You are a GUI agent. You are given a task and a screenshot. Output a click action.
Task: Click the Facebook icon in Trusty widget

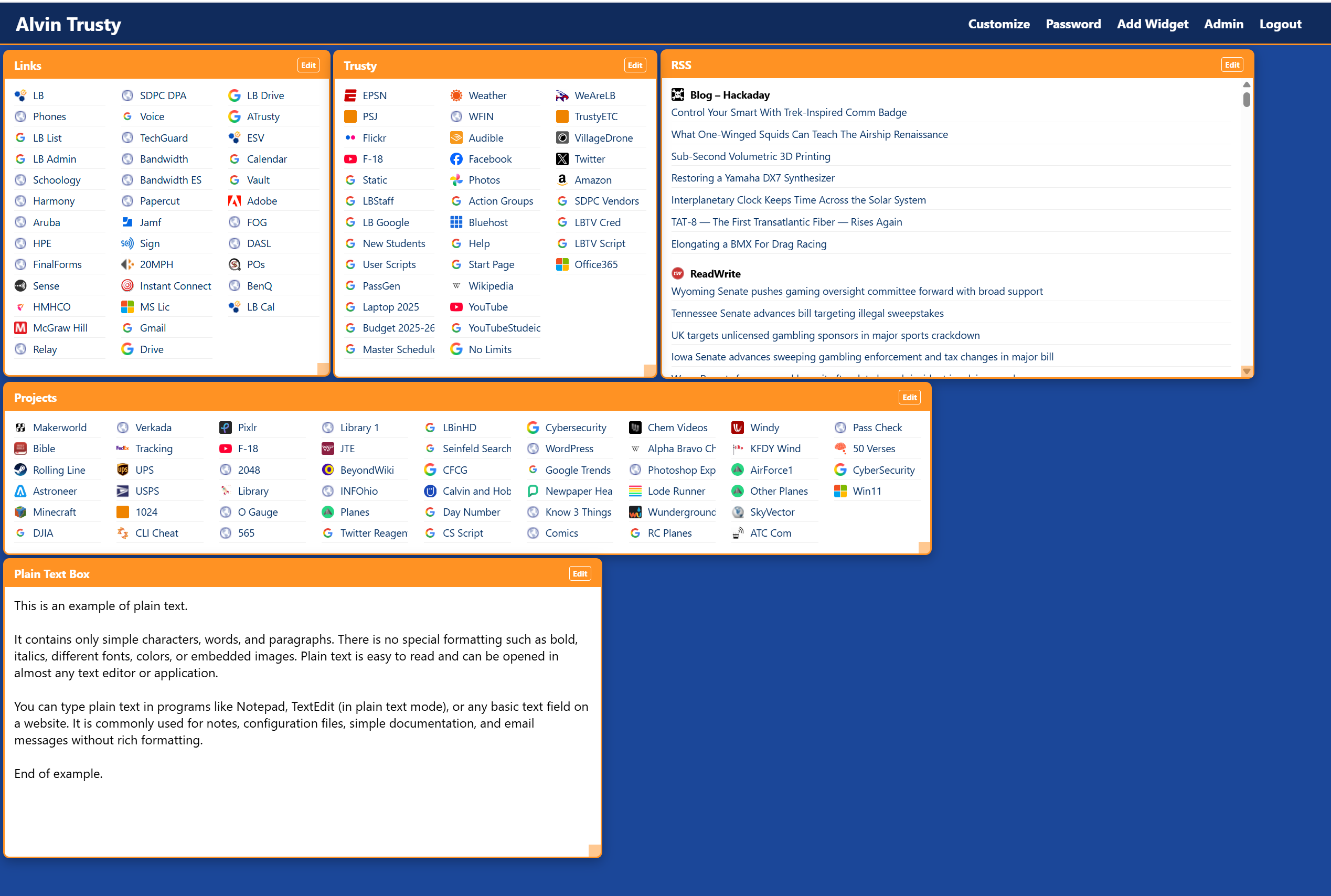(456, 159)
